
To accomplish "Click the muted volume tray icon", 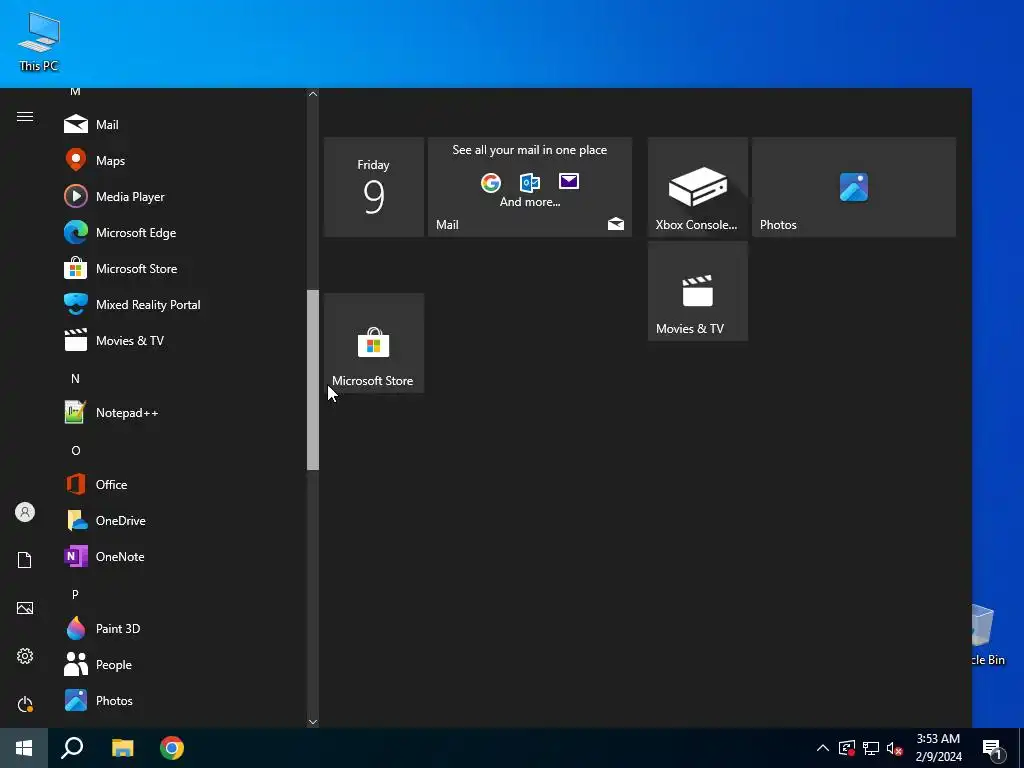I will click(x=895, y=748).
